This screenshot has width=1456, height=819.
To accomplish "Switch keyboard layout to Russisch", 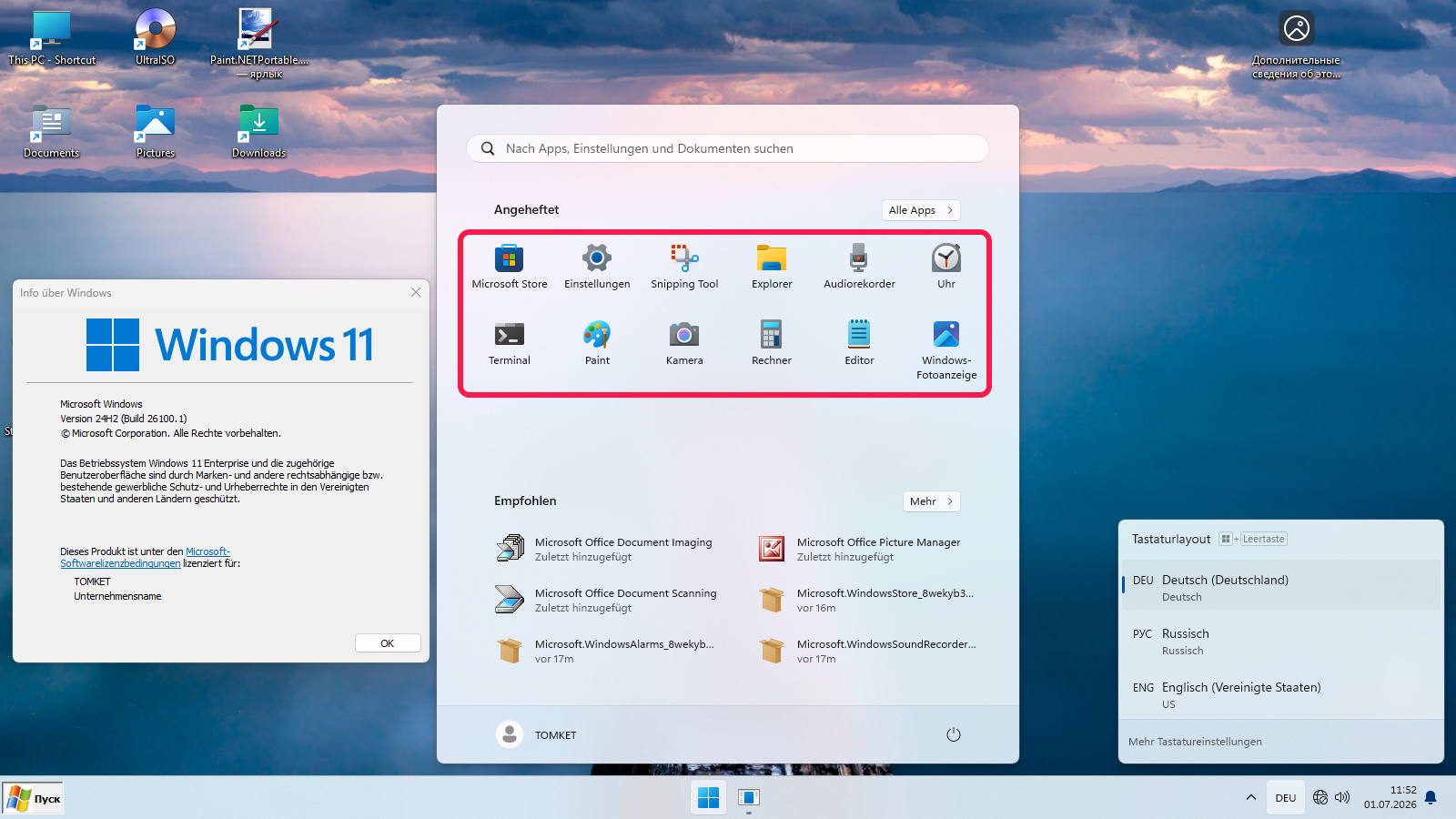I will [x=1281, y=642].
